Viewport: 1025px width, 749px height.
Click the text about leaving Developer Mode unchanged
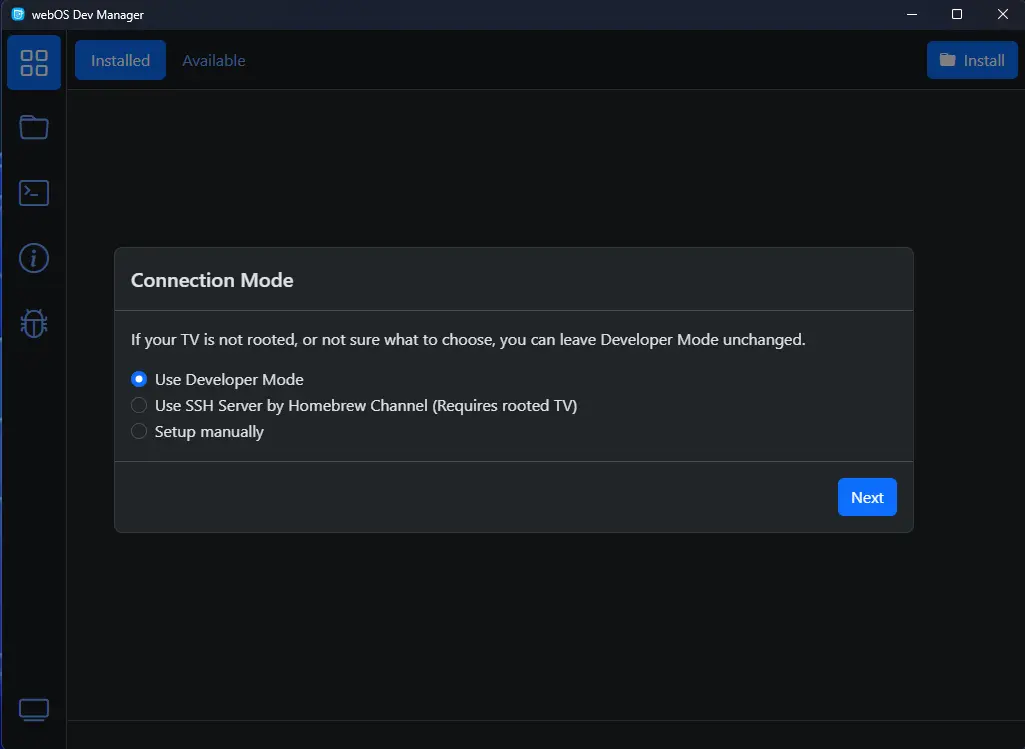click(x=468, y=340)
